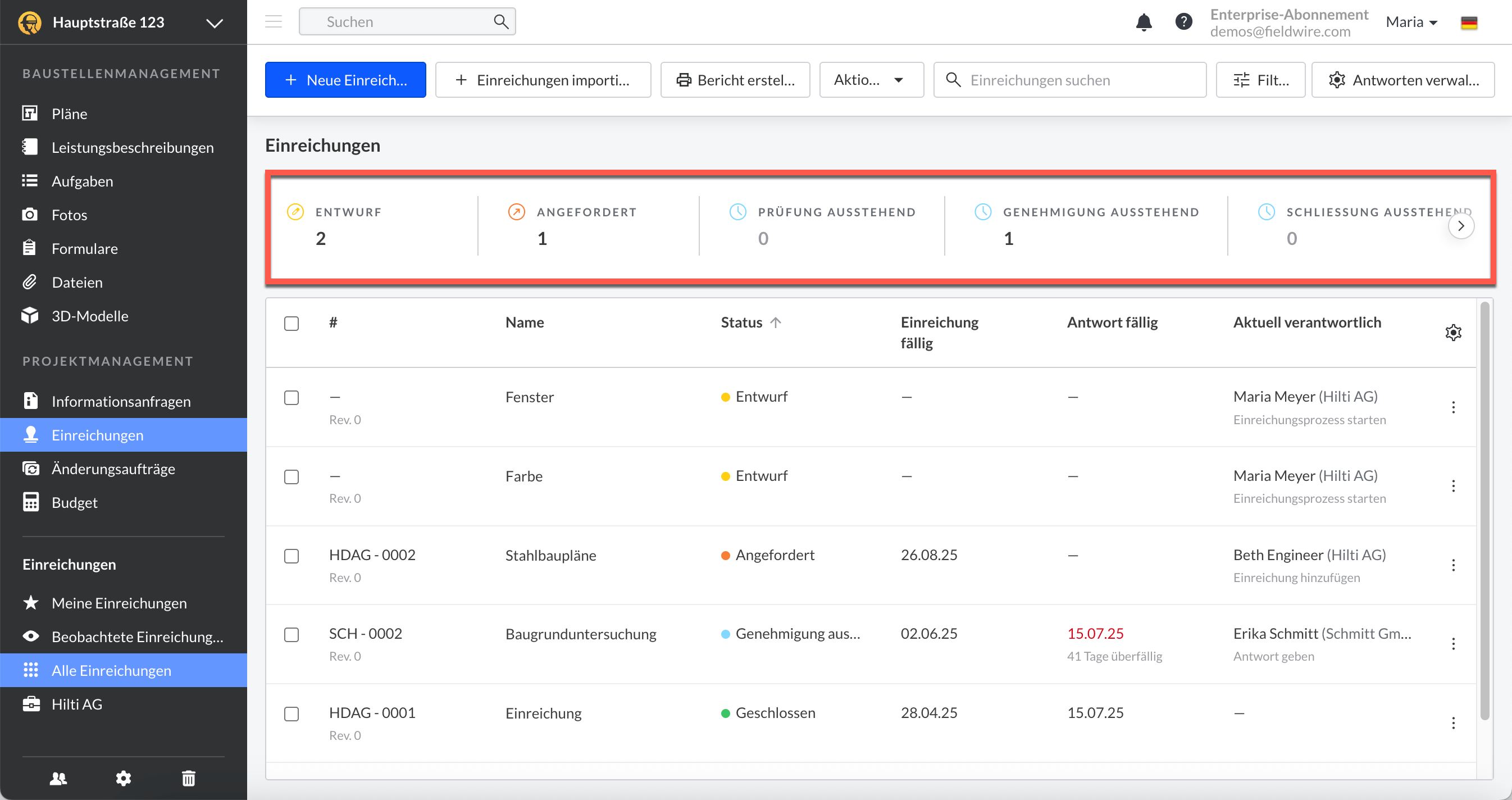Open three-dot menu for Stahlbaupläne row
Viewport: 1512px width, 800px height.
1452,565
